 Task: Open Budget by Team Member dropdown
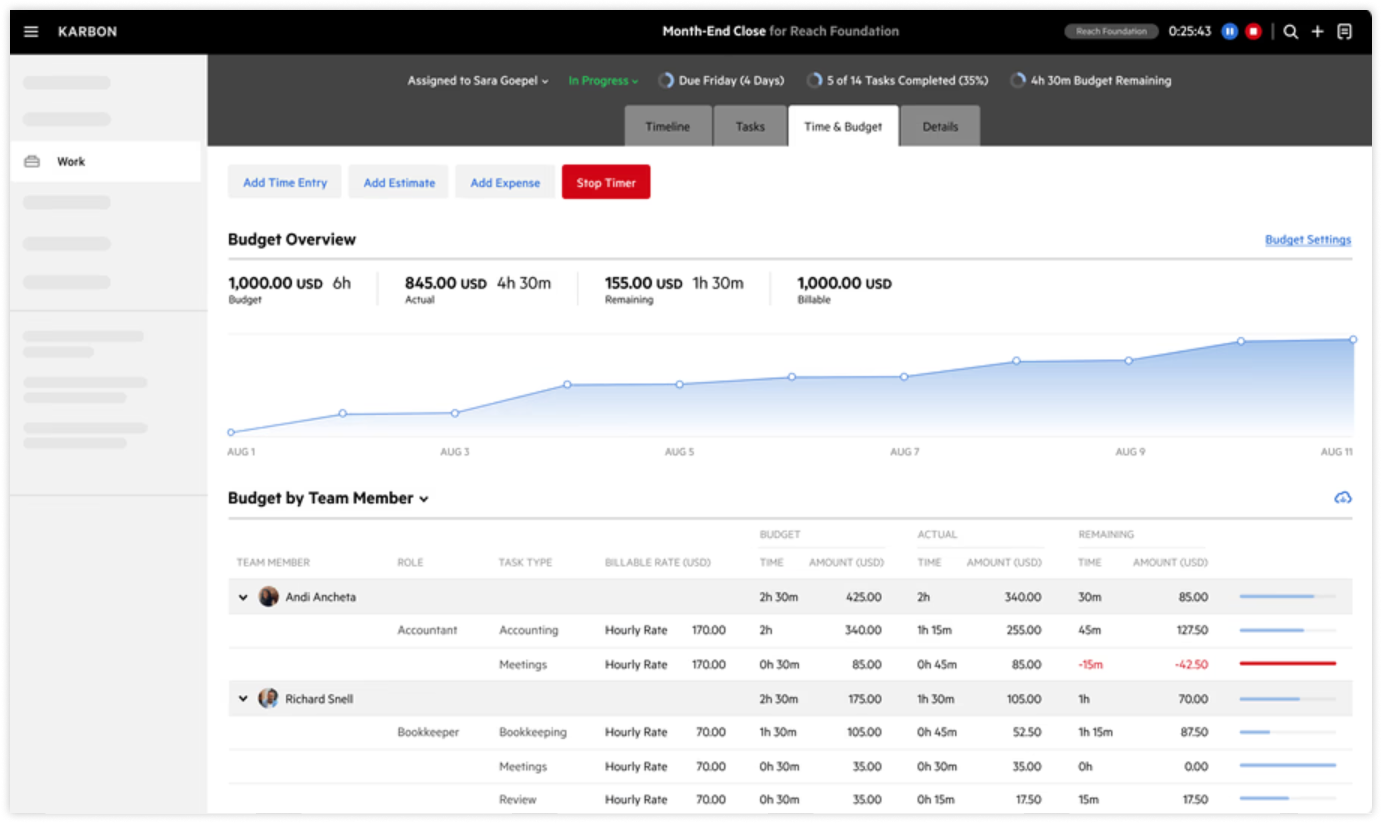click(x=328, y=498)
